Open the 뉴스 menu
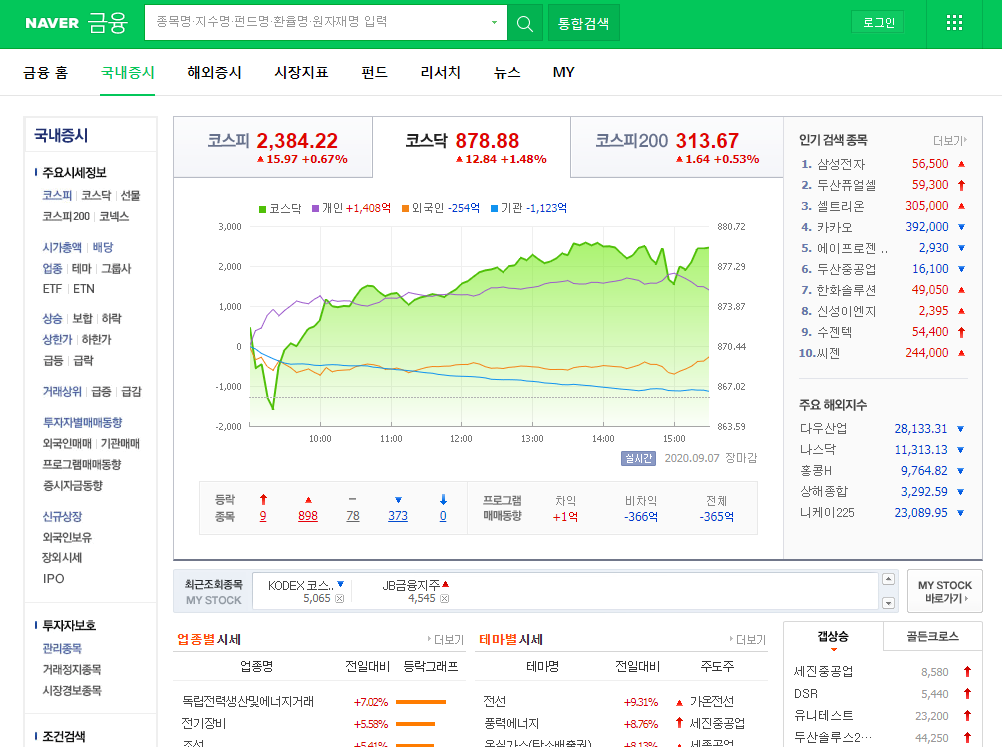Viewport: 1002px width, 747px height. coord(507,73)
